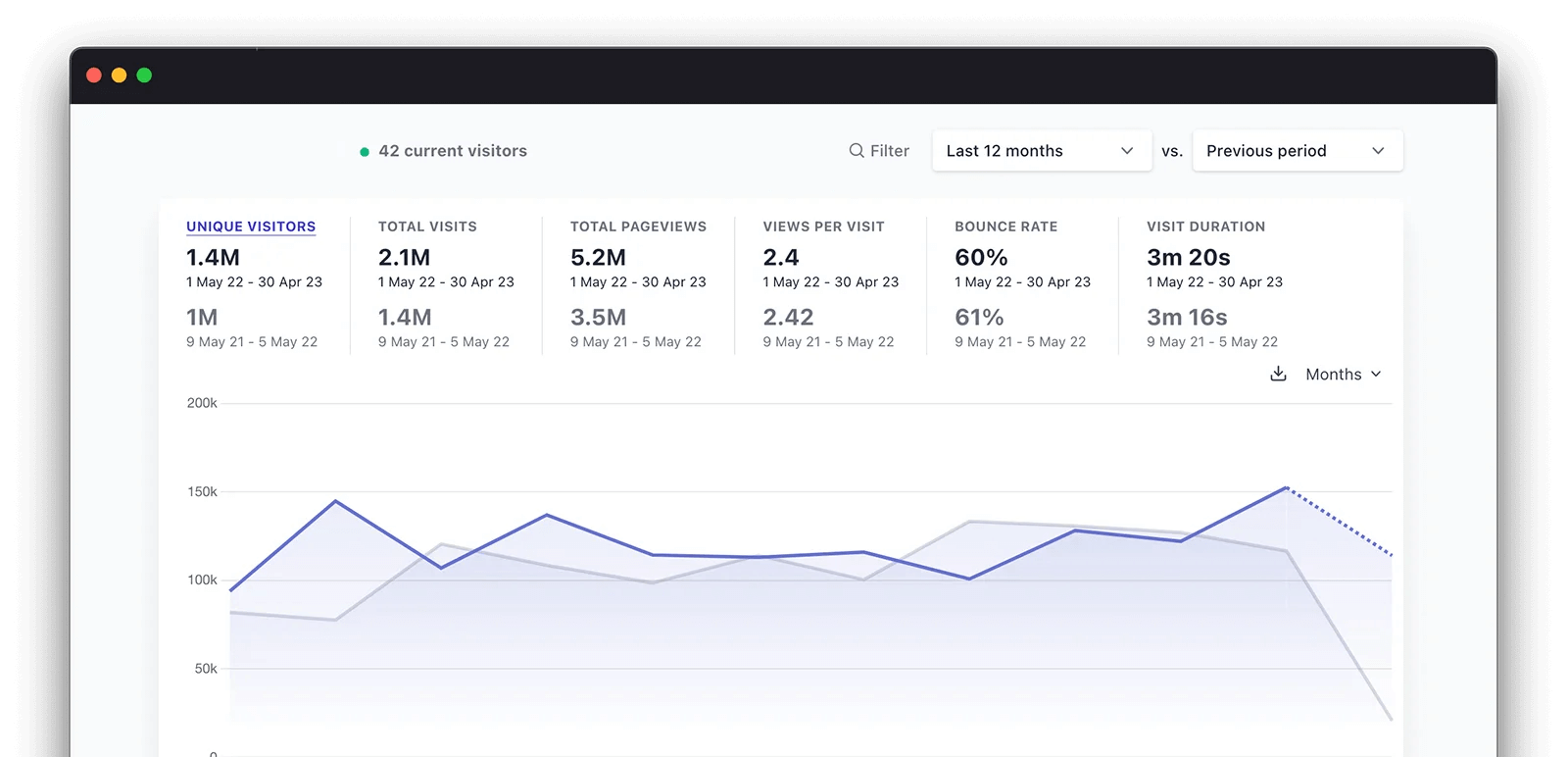Screen dimensions: 1568x757
Task: Click the 5.2M total pageviews value
Action: [x=598, y=257]
